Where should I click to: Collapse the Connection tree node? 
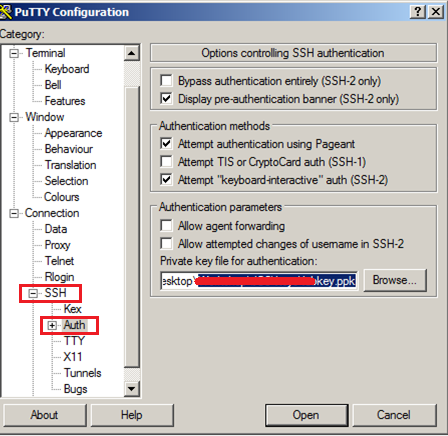(x=14, y=213)
